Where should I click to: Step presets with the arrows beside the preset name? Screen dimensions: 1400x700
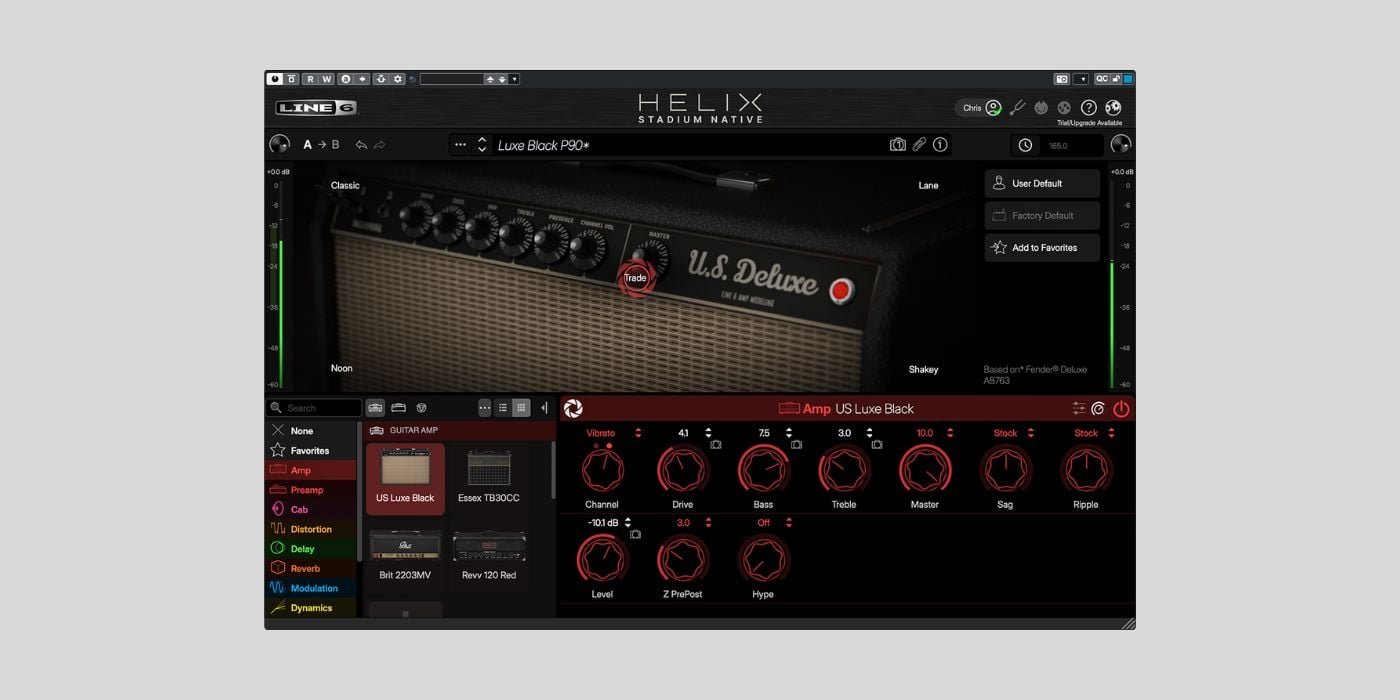coord(482,145)
